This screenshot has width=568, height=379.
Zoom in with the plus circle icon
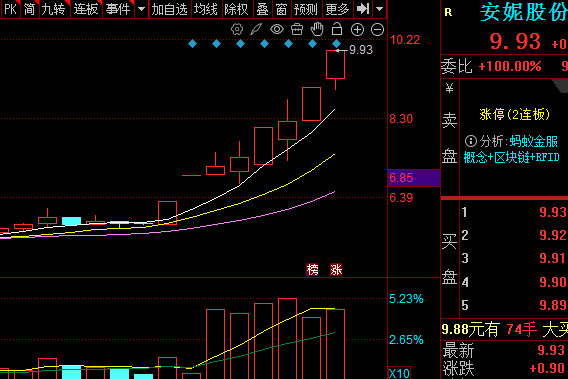(357, 29)
